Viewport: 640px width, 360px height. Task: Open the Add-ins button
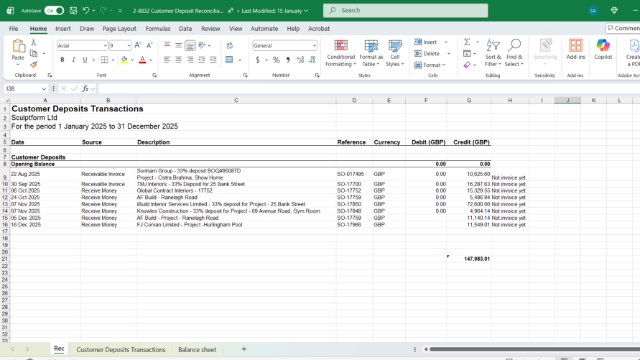coord(576,50)
